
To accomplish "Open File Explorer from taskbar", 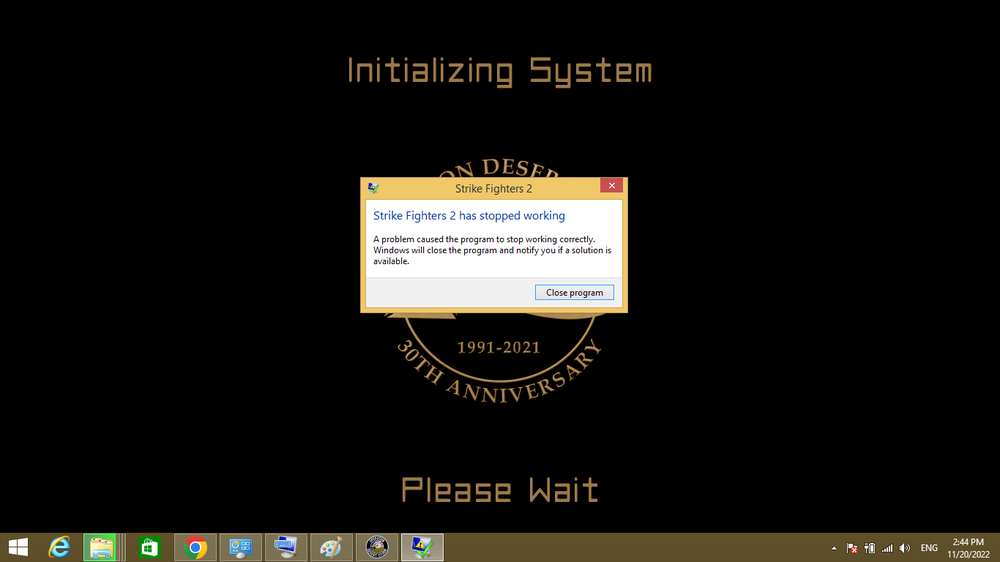I will click(x=101, y=547).
